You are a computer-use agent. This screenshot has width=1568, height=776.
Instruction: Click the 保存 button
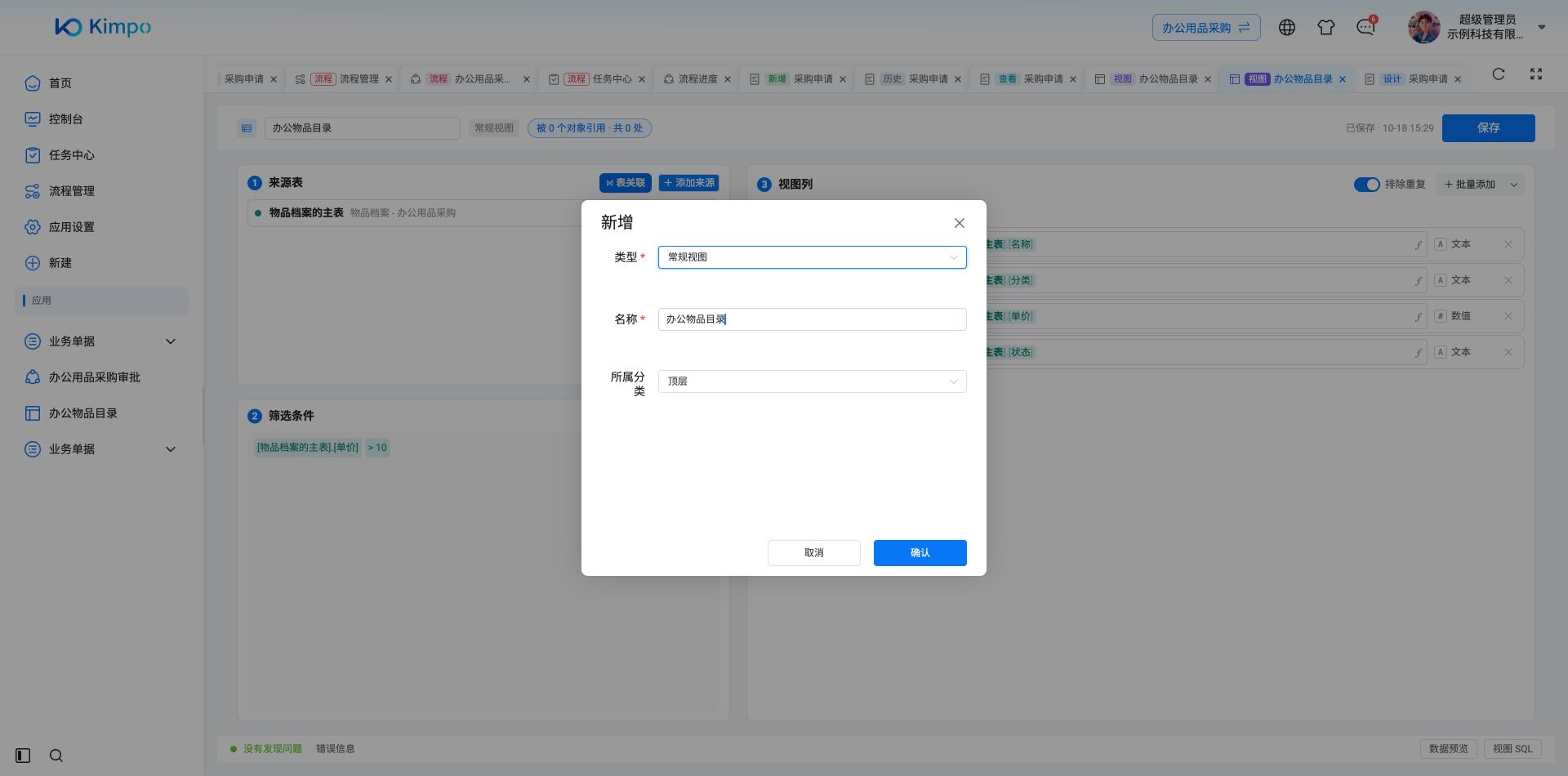click(1489, 128)
